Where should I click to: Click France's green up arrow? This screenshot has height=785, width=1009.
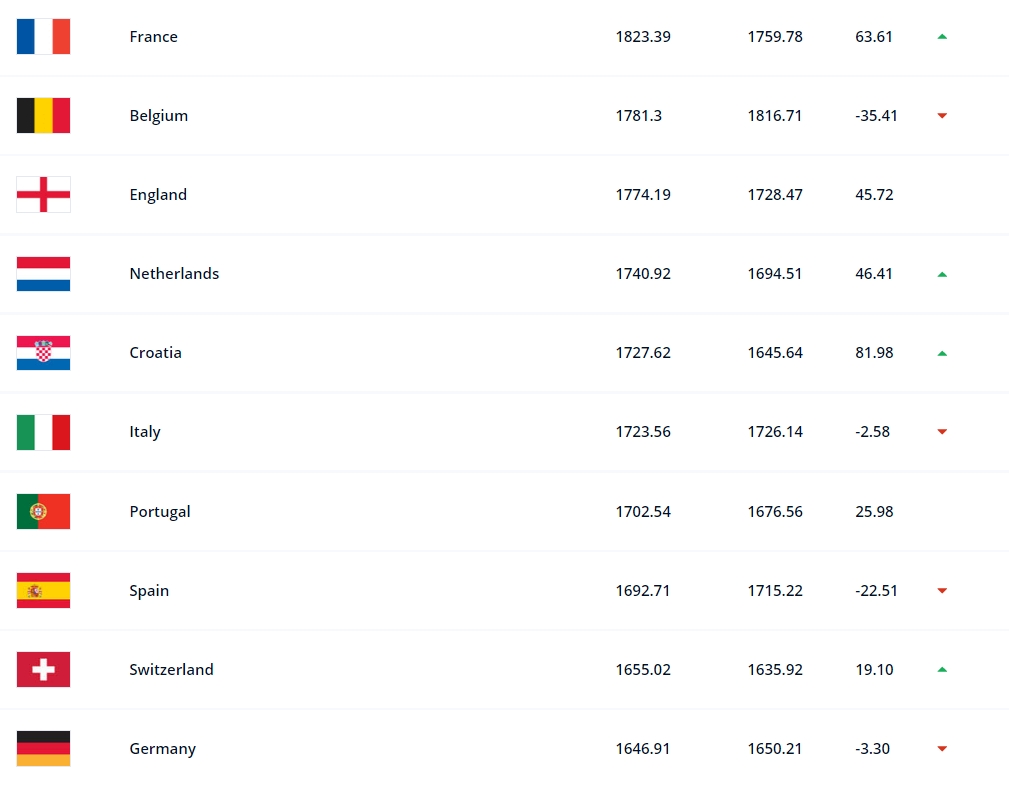coord(942,37)
